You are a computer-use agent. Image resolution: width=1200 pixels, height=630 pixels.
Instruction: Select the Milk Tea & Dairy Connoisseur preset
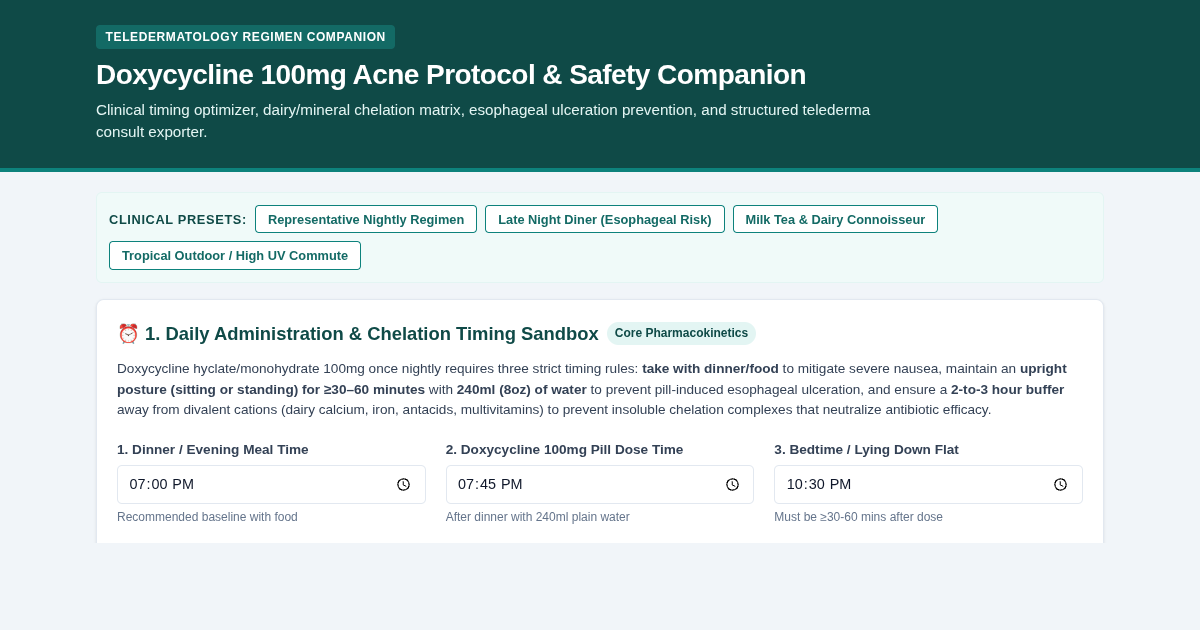tap(835, 219)
